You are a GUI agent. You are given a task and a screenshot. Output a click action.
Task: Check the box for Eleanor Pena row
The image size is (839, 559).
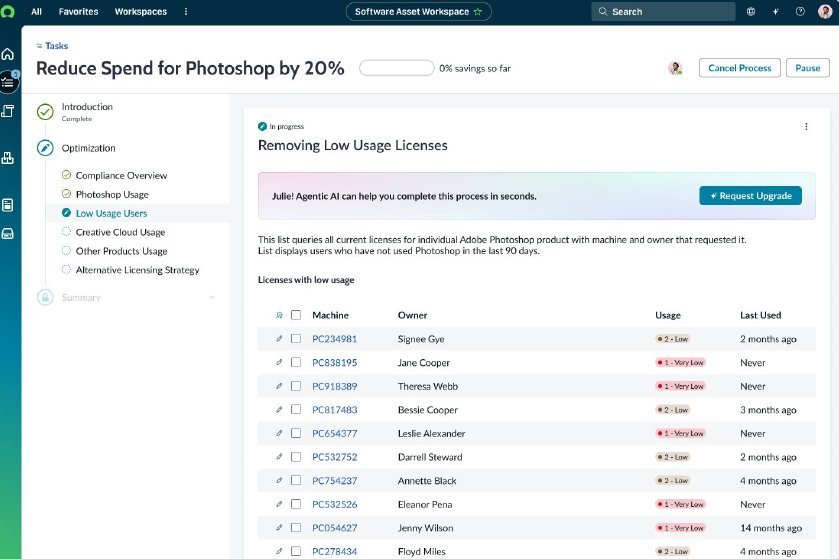[296, 503]
